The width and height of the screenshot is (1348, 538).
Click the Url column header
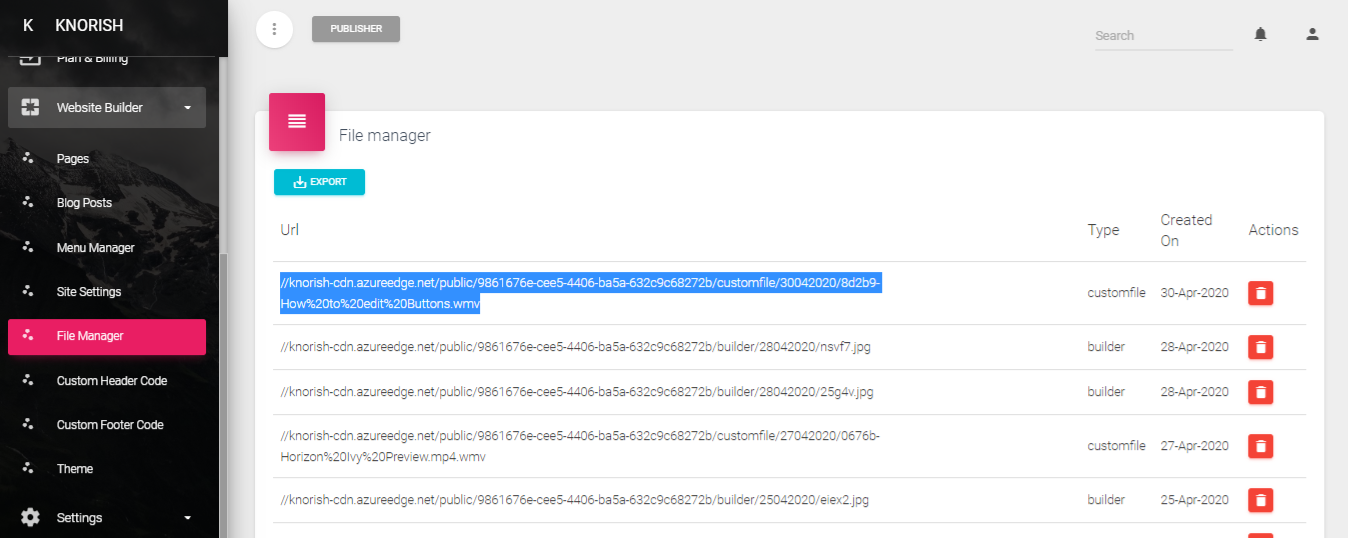tap(290, 230)
